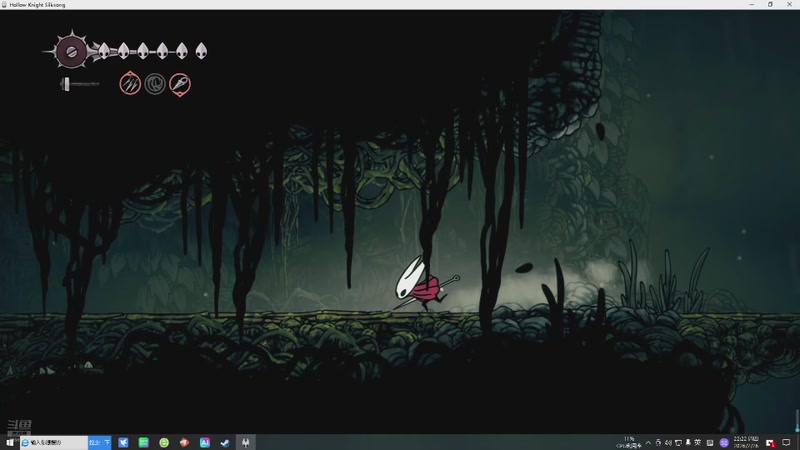The image size is (800, 450).
Task: Open the green circular browser on the taskbar
Action: 164,442
